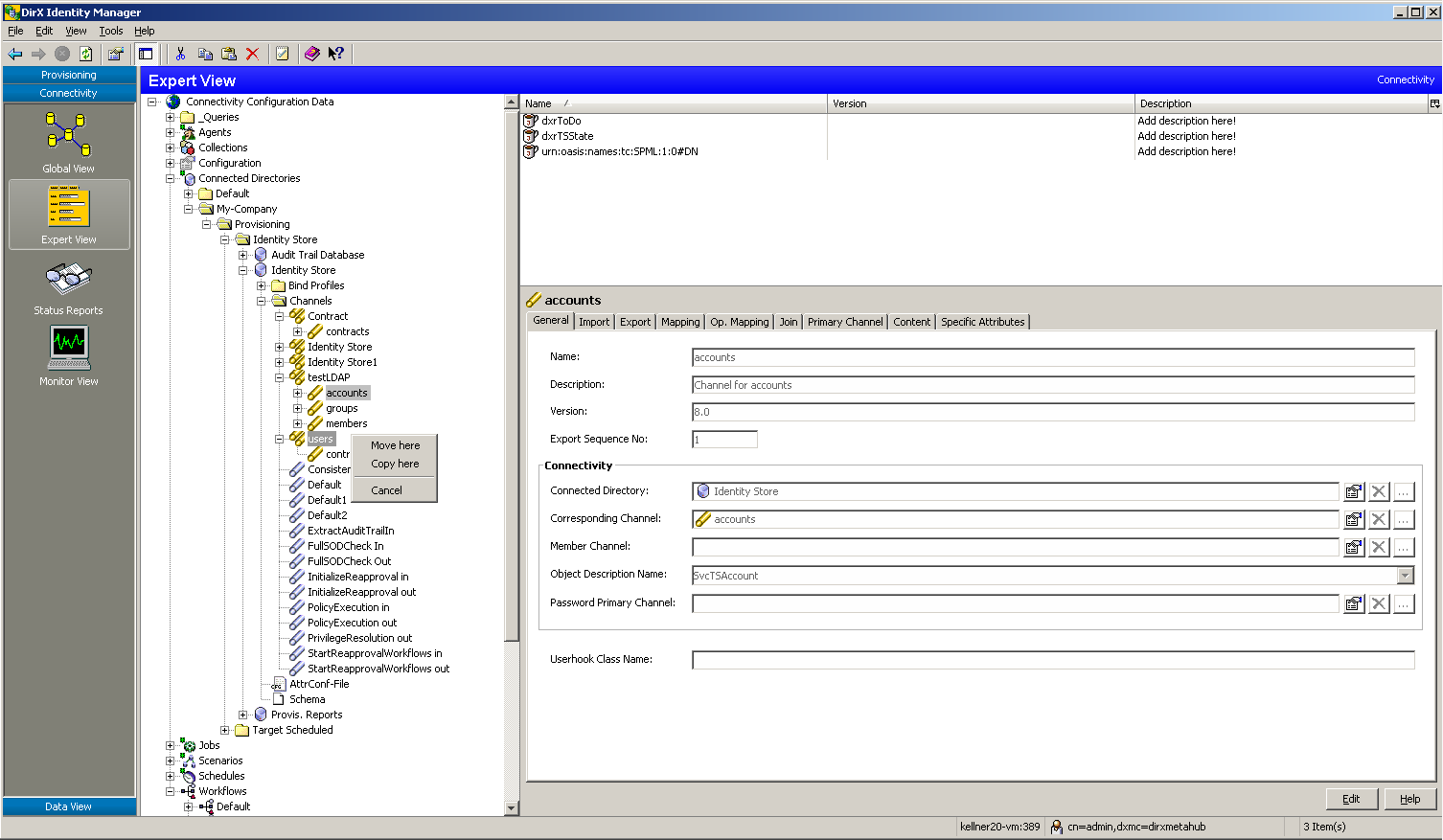Screen dimensions: 1443x840
Task: Open the Status Reports view
Action: tap(69, 287)
